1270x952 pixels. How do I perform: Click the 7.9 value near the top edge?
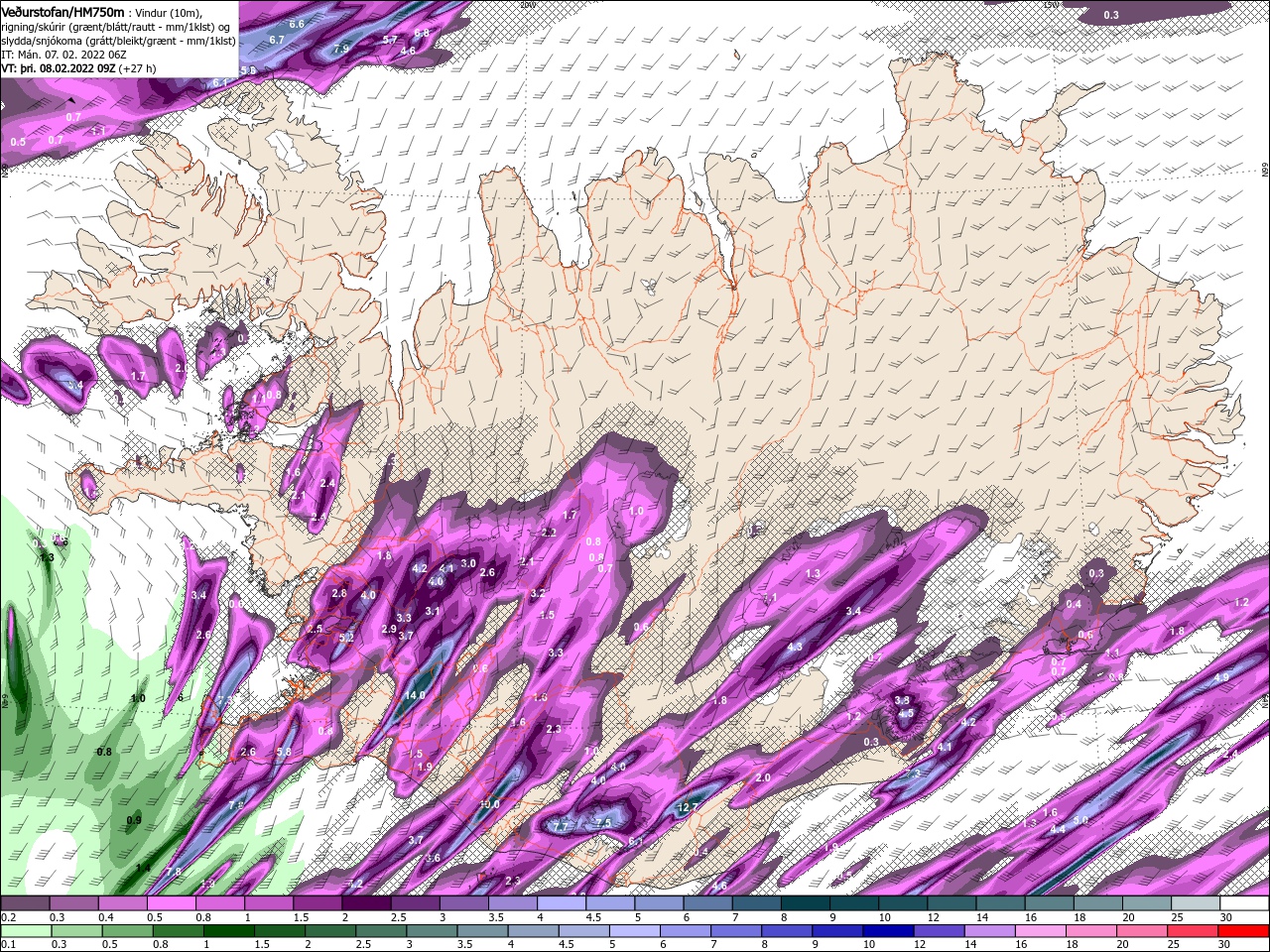(341, 48)
